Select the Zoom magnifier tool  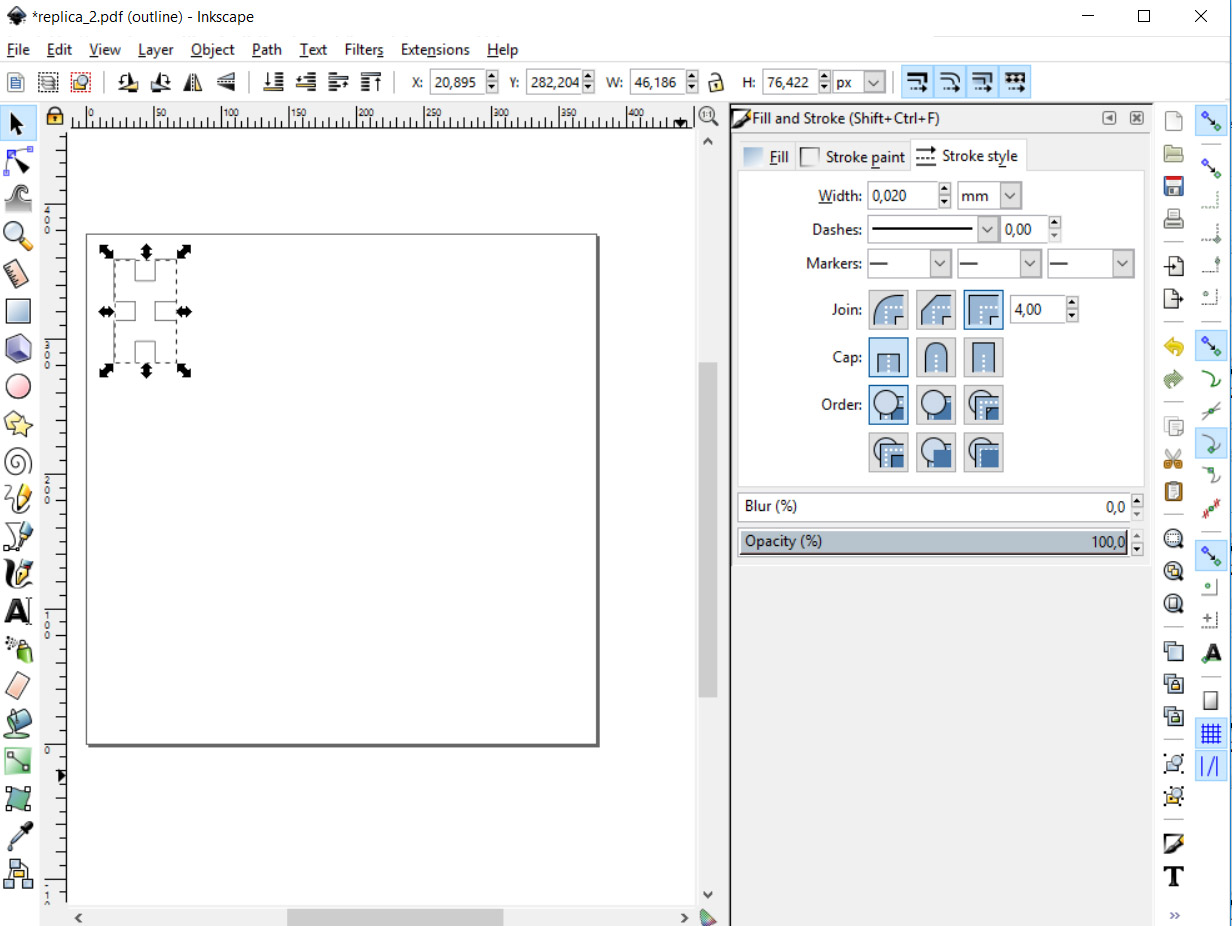point(18,235)
